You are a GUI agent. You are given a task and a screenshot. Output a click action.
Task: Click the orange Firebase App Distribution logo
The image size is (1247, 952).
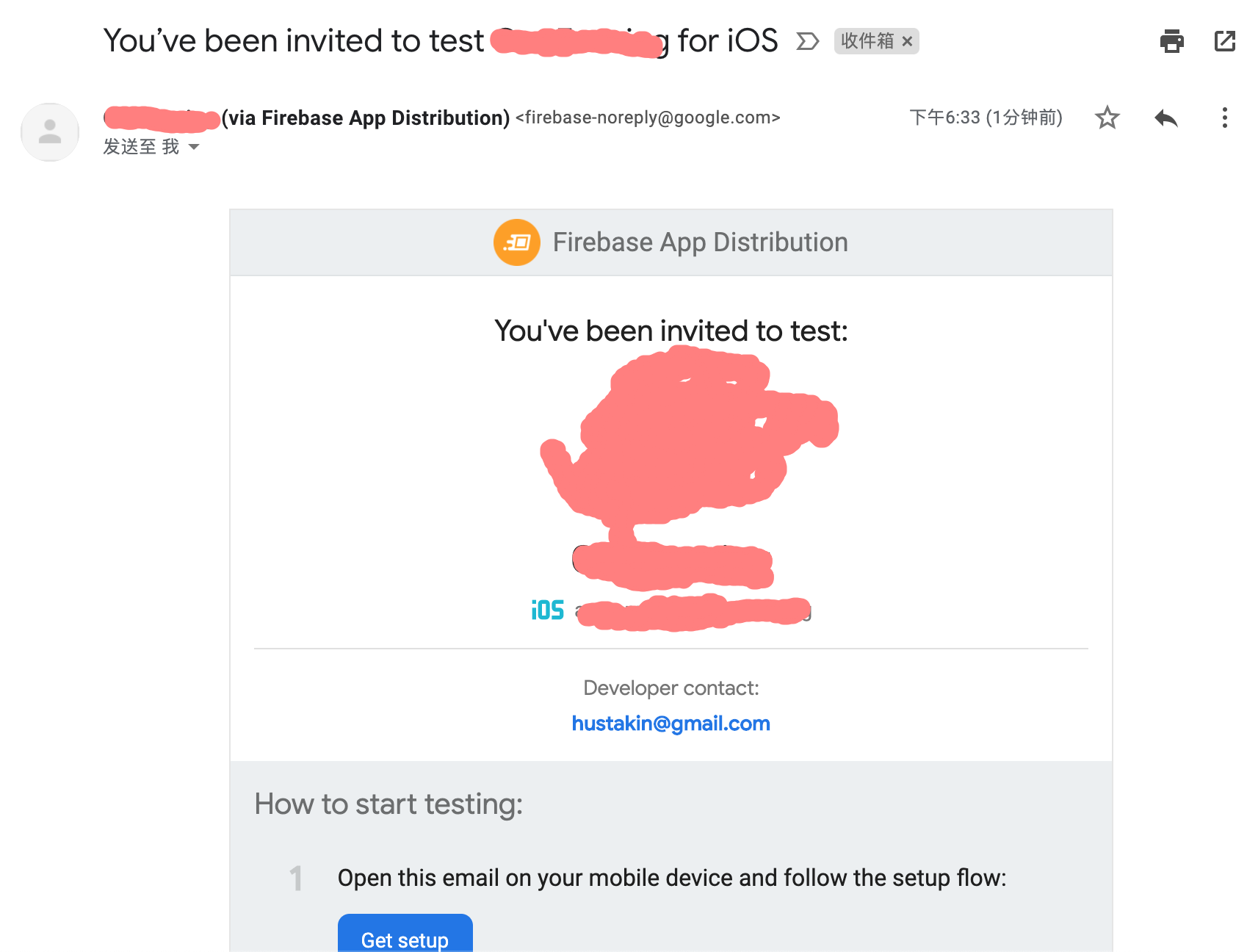point(517,242)
